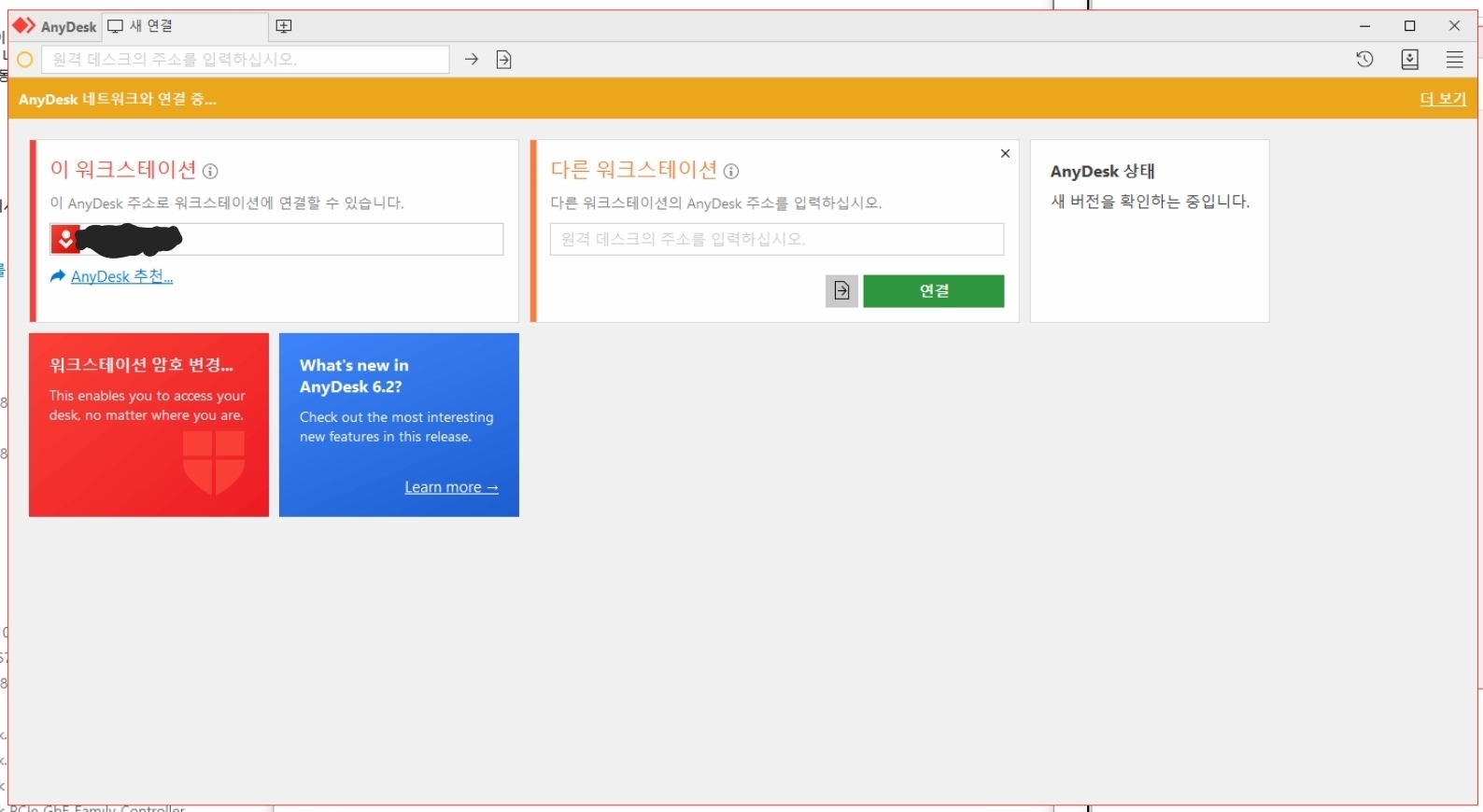Minimize the AnyDesk window
The height and width of the screenshot is (812, 1483).
pyautogui.click(x=1365, y=26)
